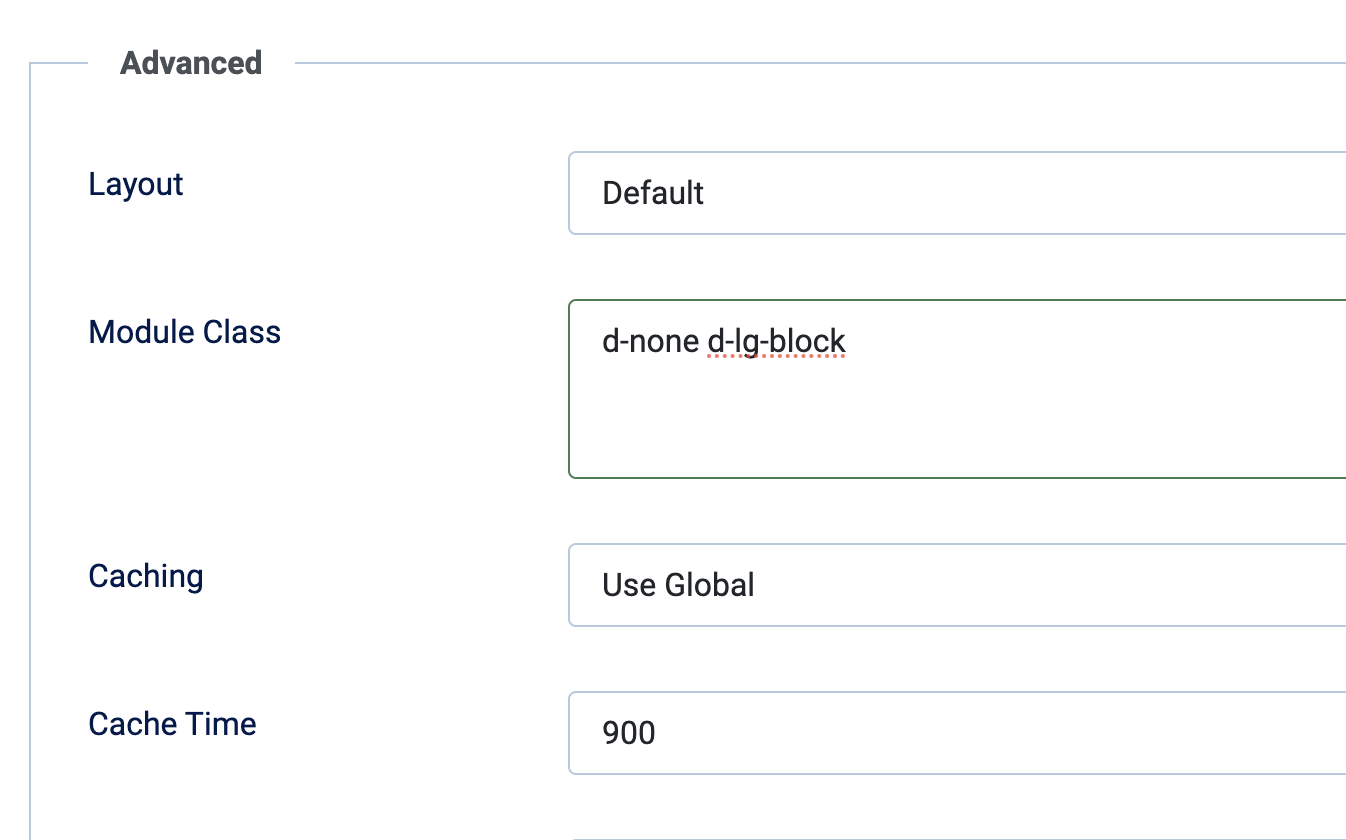This screenshot has width=1346, height=840.
Task: Click blank area right of Default text
Action: 1000,193
